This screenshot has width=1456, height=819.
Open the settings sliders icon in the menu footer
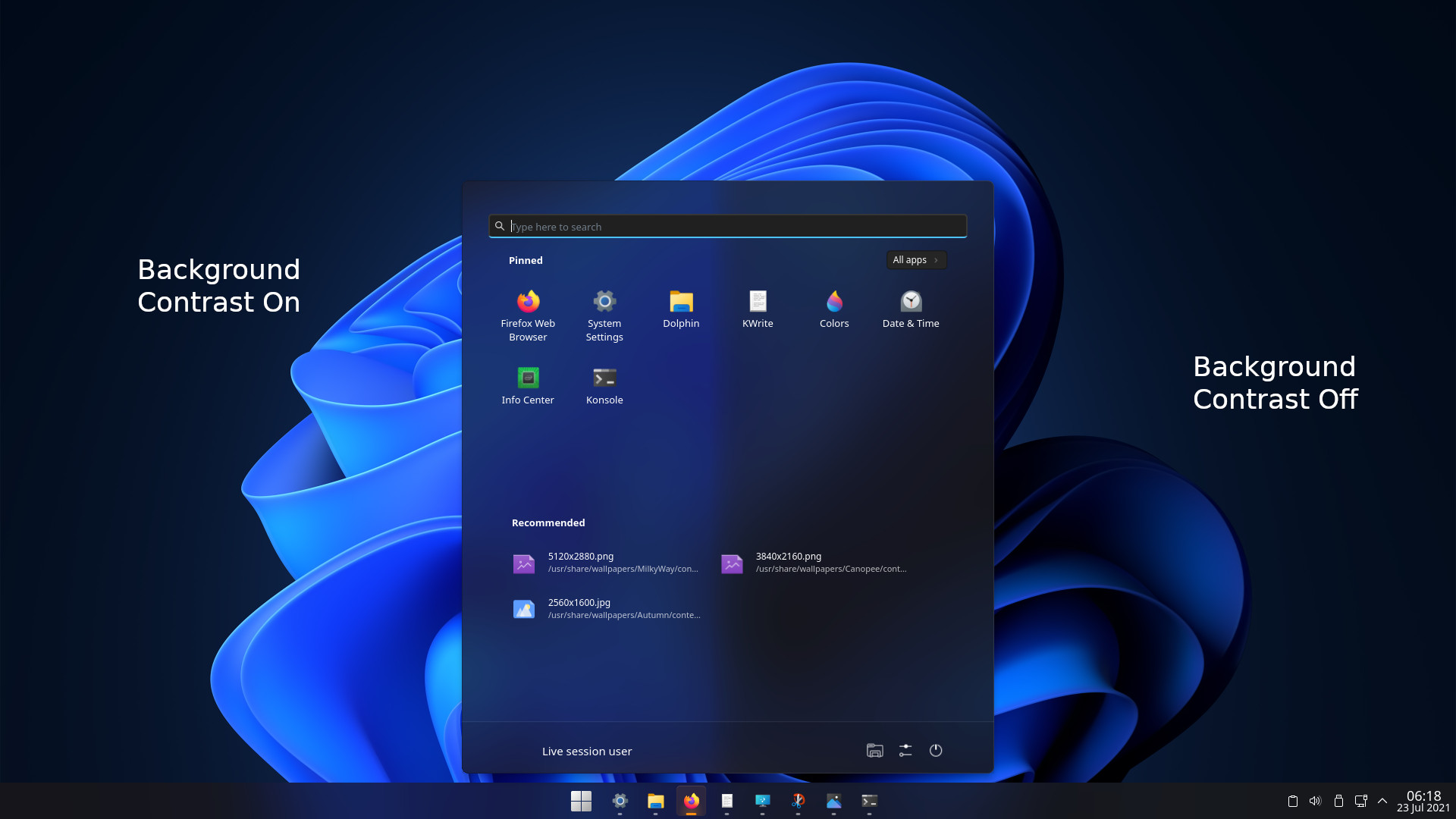(x=905, y=751)
